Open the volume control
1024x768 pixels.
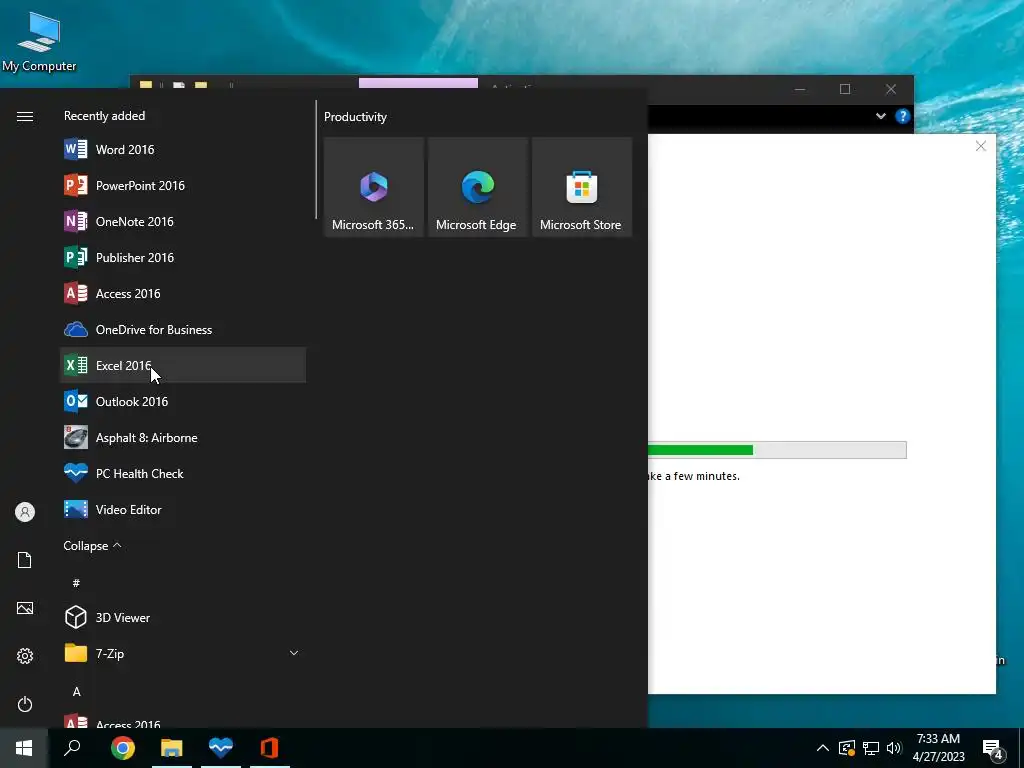coord(894,748)
